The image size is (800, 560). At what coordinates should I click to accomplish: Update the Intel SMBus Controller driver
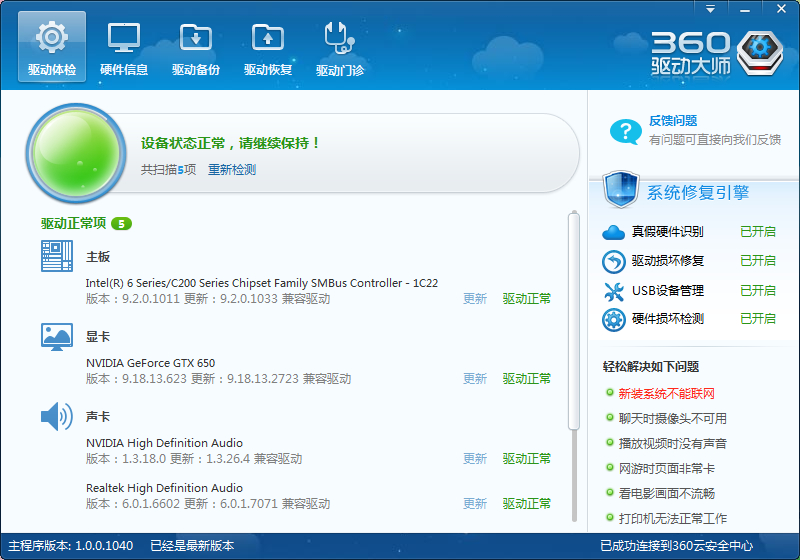[x=474, y=298]
